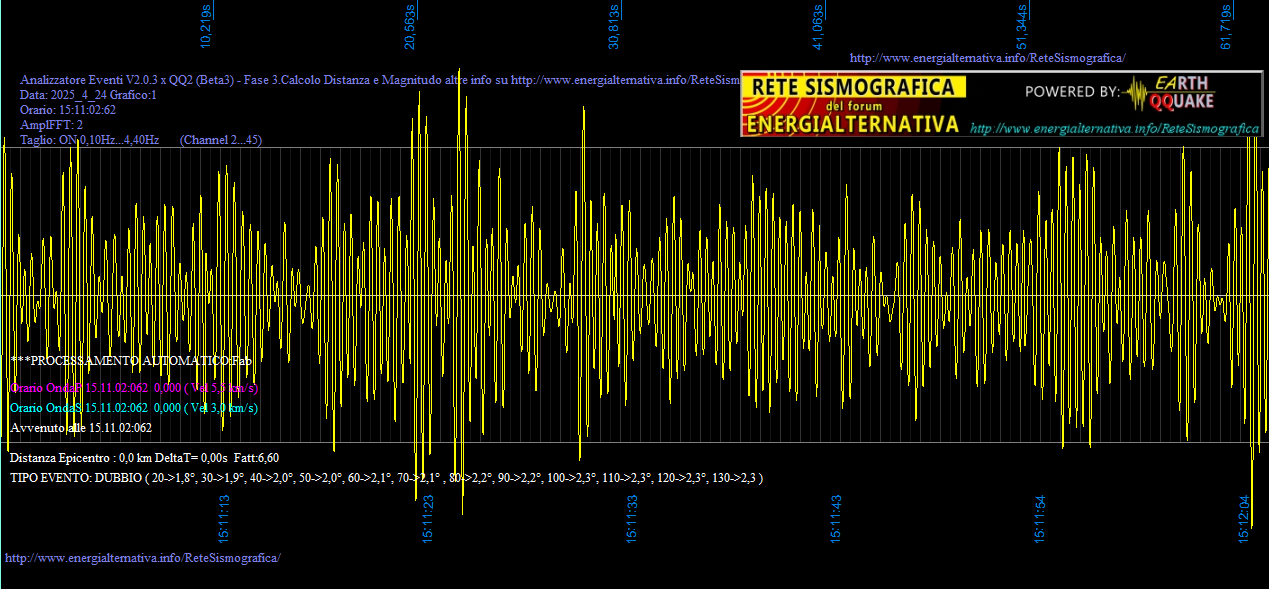
Task: Click the 15:11:54 clock time label
Action: [1040, 518]
